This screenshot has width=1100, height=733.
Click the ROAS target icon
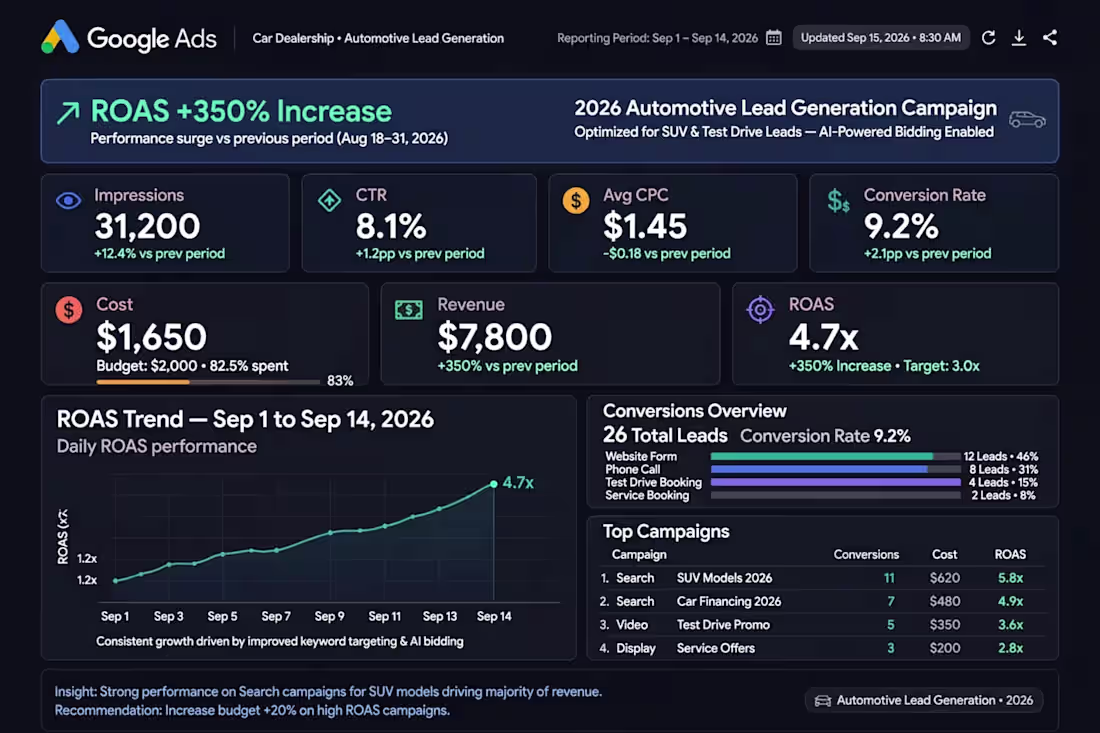pyautogui.click(x=760, y=309)
